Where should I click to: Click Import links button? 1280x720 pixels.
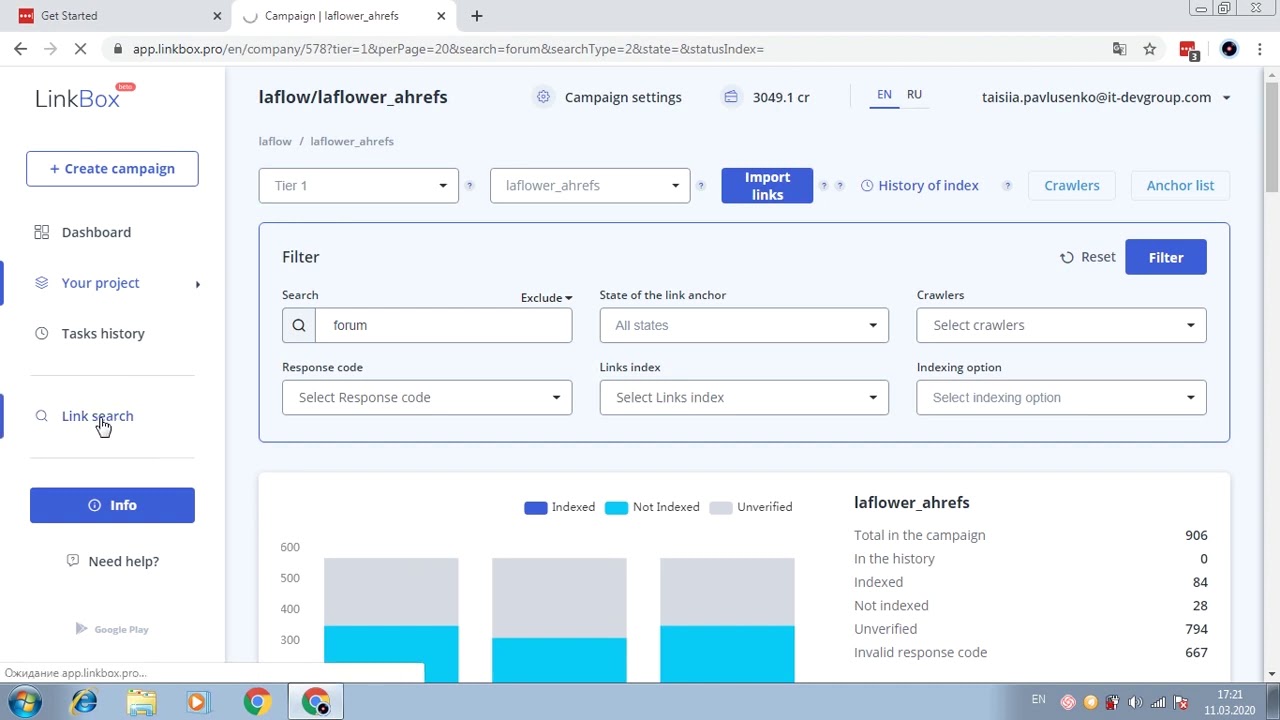(x=767, y=186)
